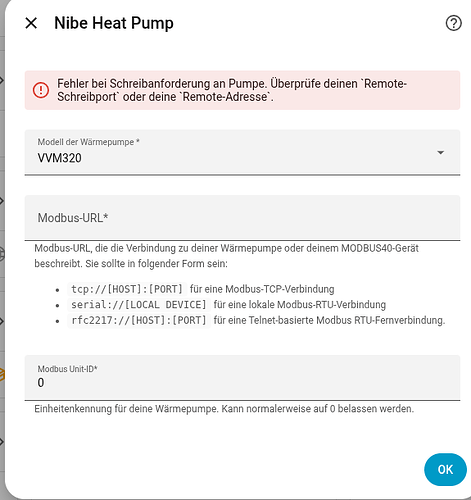Click the lowest chevron at the left edge
The width and height of the screenshot is (471, 500).
2,442
